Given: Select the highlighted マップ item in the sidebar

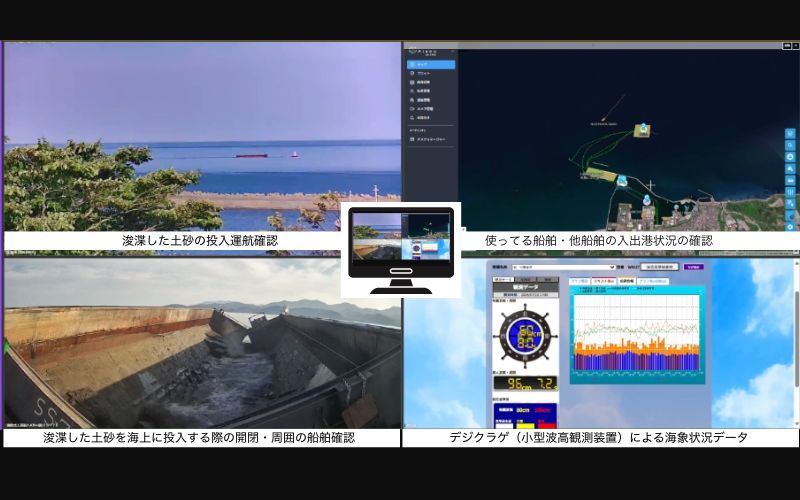Looking at the screenshot, I should click(x=431, y=65).
